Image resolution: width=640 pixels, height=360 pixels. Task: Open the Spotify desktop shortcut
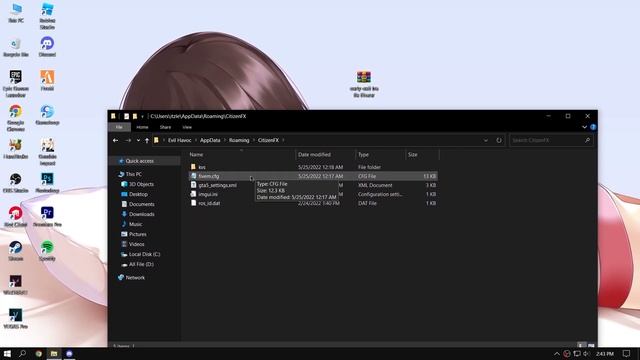click(x=47, y=251)
